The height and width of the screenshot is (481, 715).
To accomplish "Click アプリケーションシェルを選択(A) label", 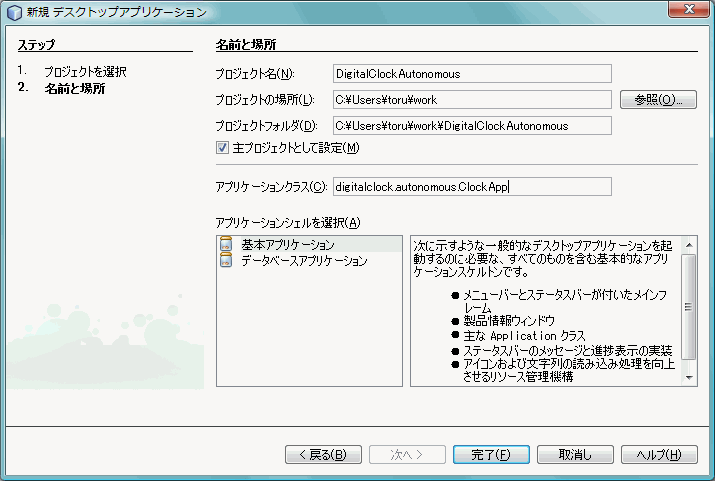I will (288, 222).
